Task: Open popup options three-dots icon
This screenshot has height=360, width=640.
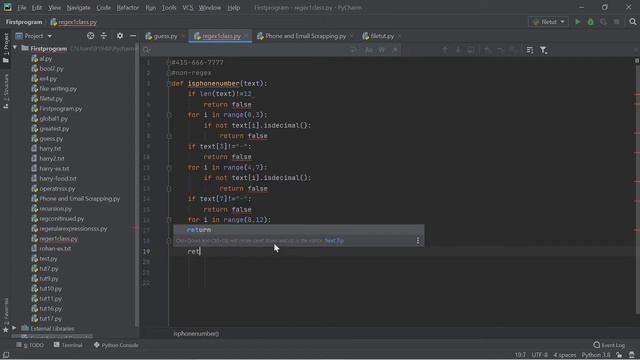Action: point(418,240)
